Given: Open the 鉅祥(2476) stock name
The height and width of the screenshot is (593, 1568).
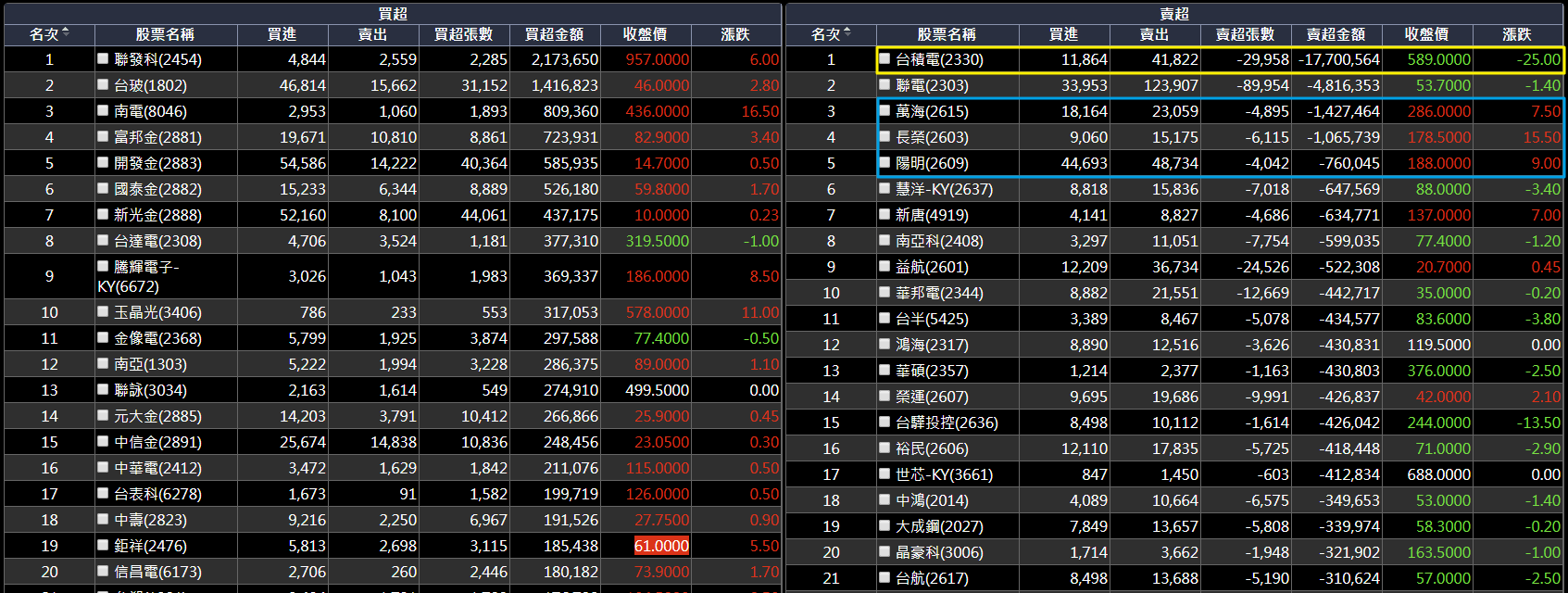Looking at the screenshot, I should (x=150, y=546).
